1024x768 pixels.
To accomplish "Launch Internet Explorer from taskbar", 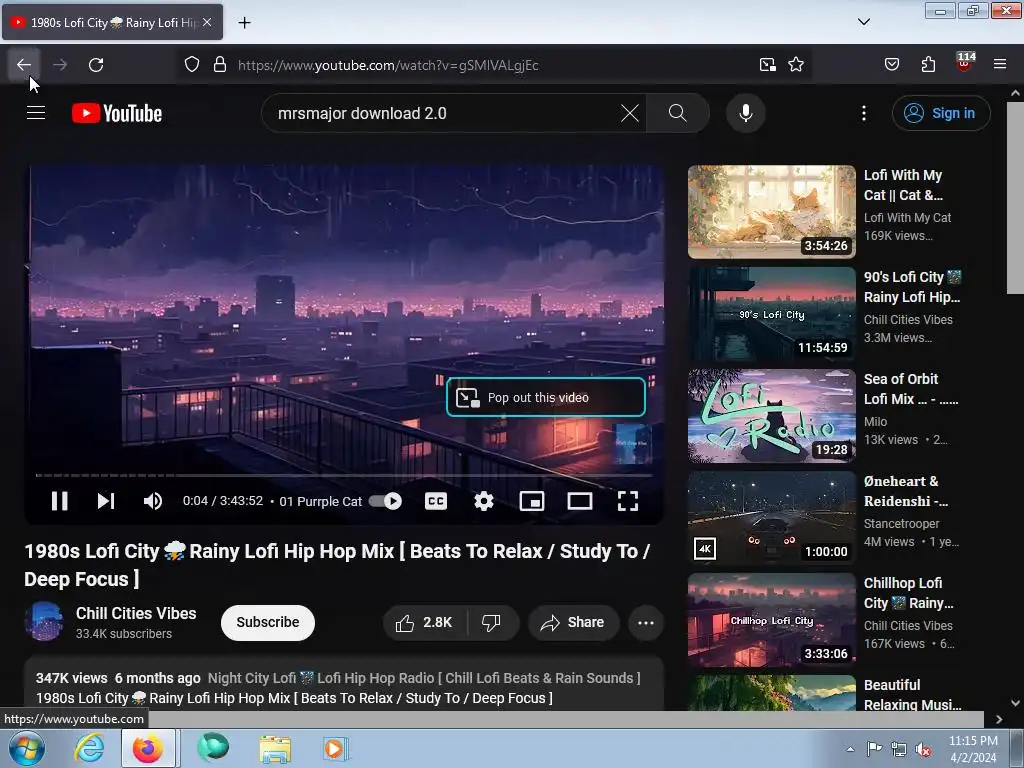I will [89, 748].
